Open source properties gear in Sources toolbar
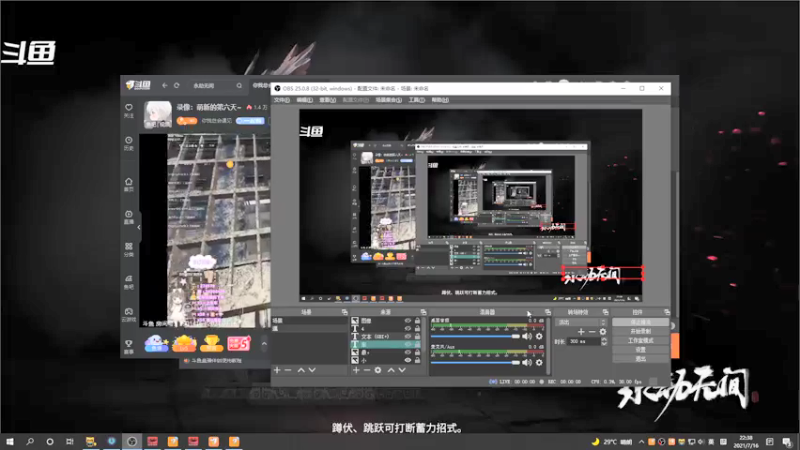 [378, 370]
